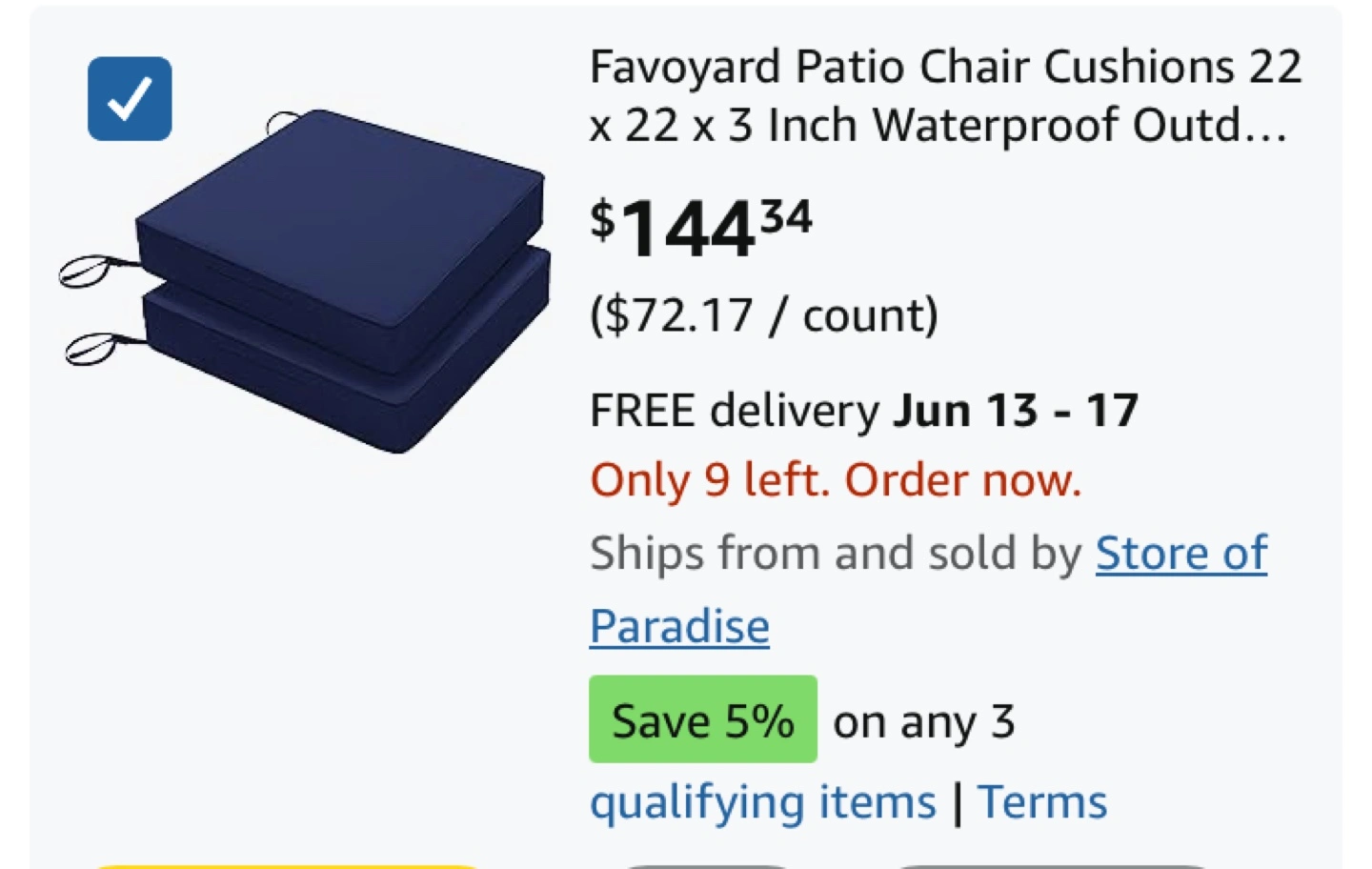Click the FREE delivery Jun 13 - 17 text
The image size is (1372, 869).
click(x=864, y=411)
